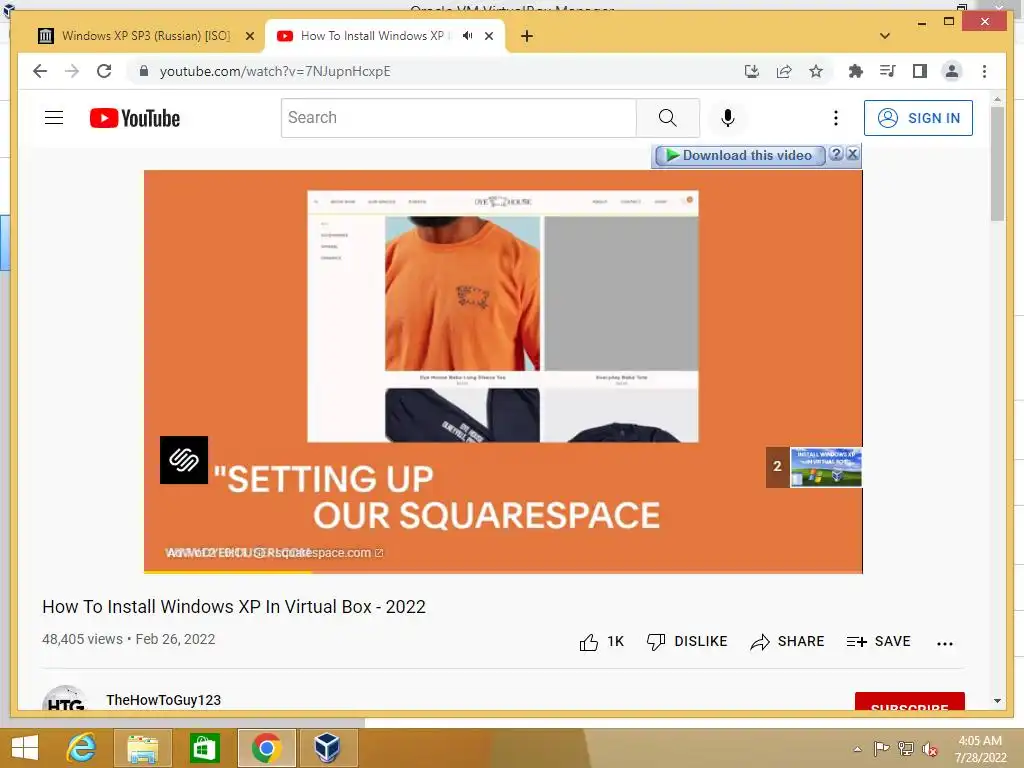
Task: Open the Windows Start button
Action: coord(25,748)
